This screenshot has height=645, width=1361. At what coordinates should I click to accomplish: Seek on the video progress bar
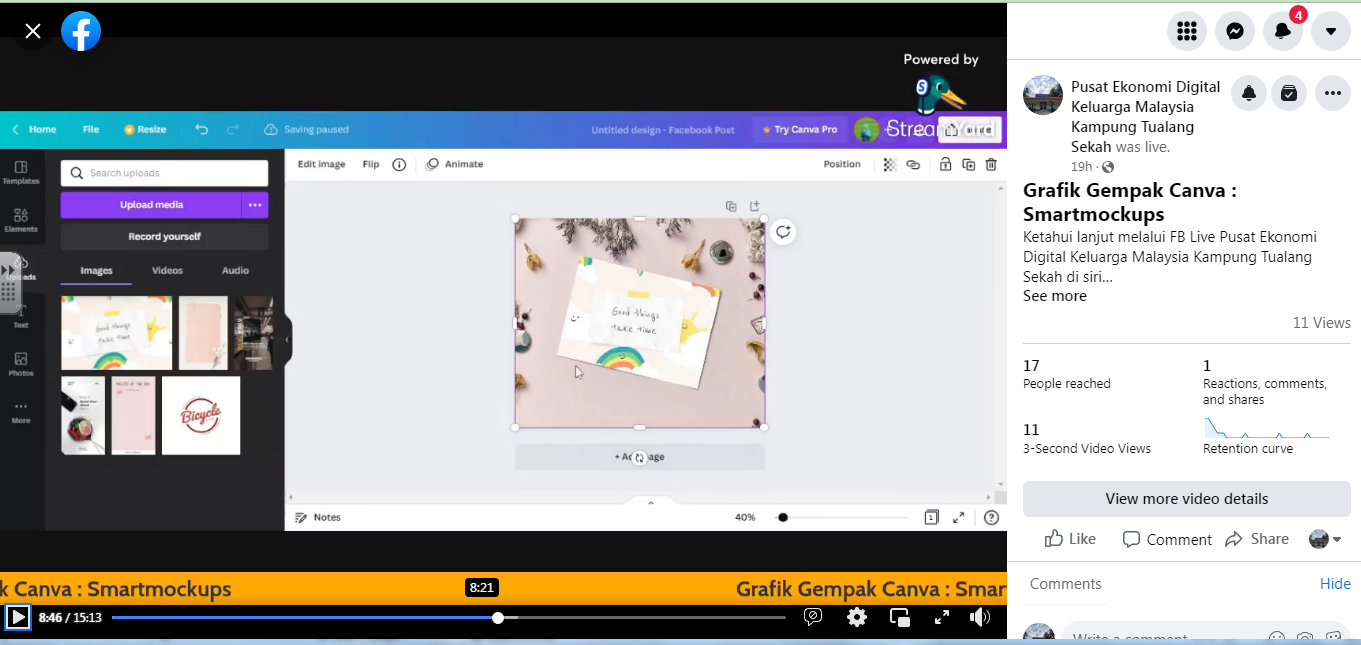pyautogui.click(x=448, y=617)
